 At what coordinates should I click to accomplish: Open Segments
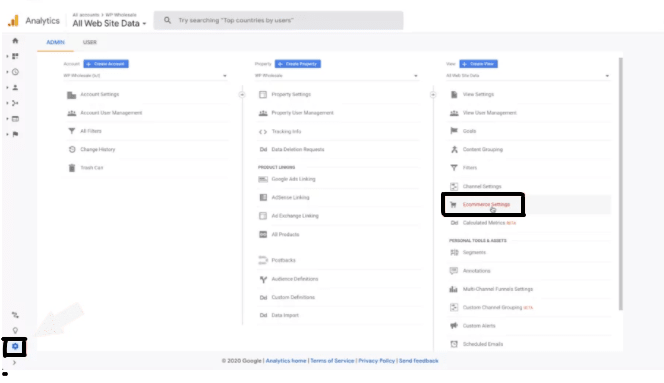click(x=474, y=253)
